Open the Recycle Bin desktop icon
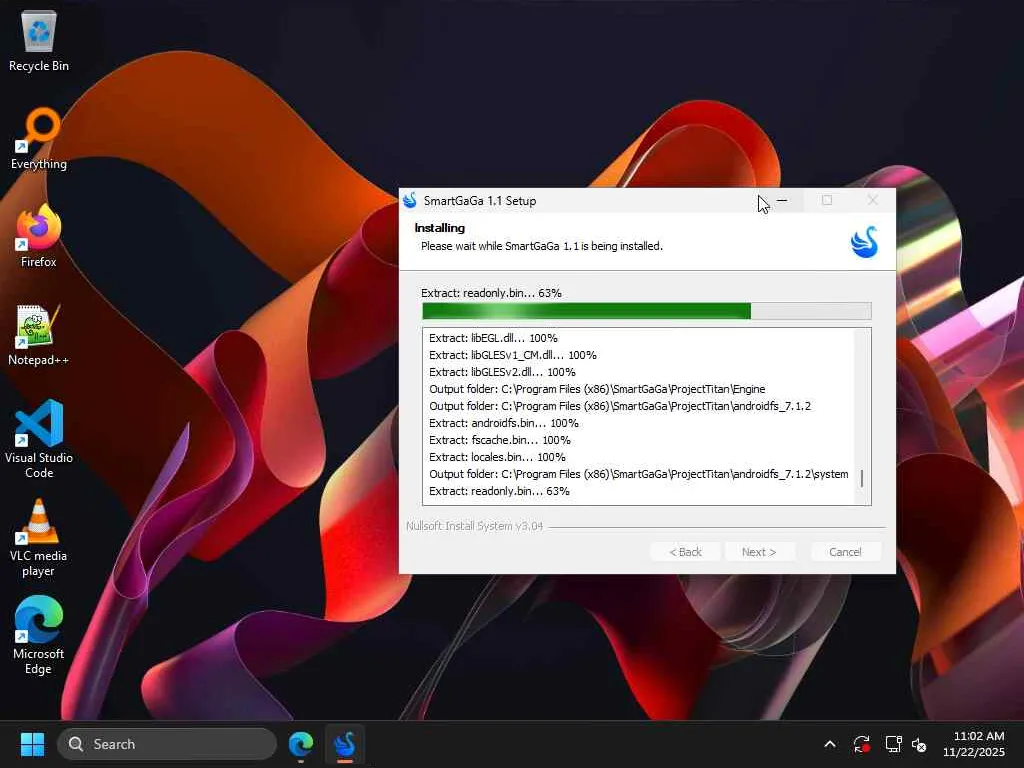1024x768 pixels. (39, 42)
